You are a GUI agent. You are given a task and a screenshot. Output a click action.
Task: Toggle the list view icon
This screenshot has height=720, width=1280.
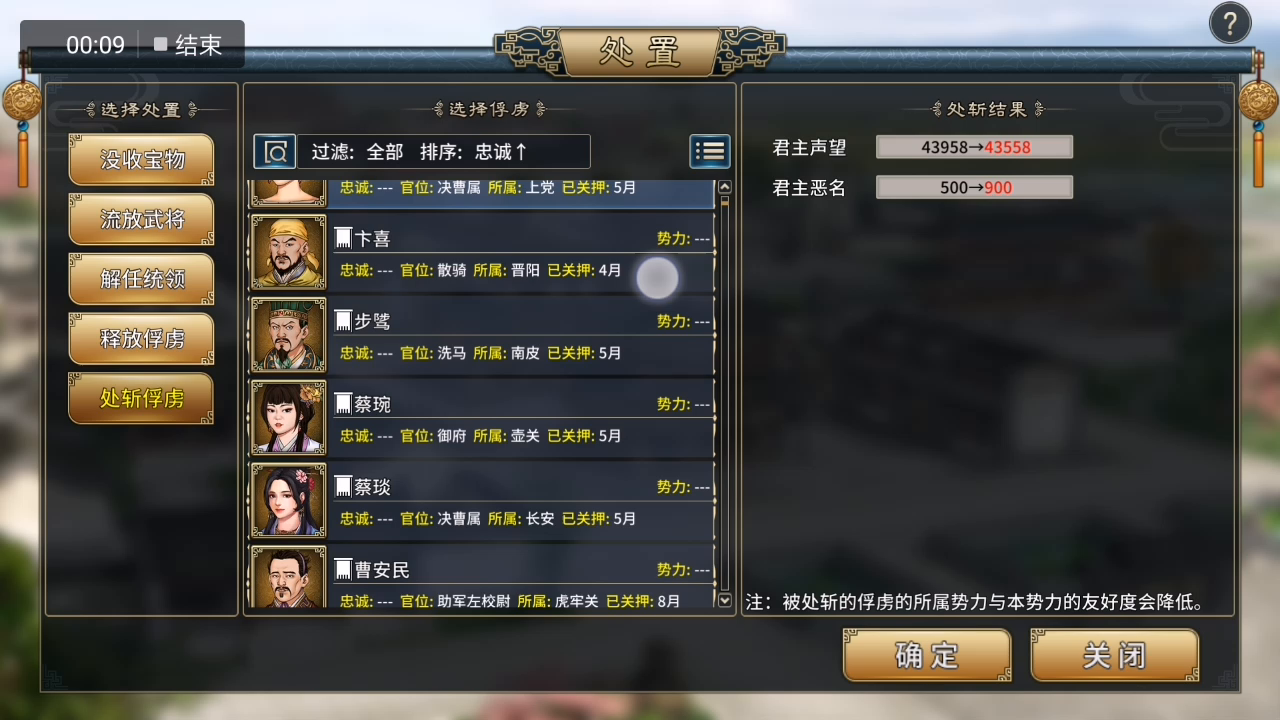tap(710, 152)
